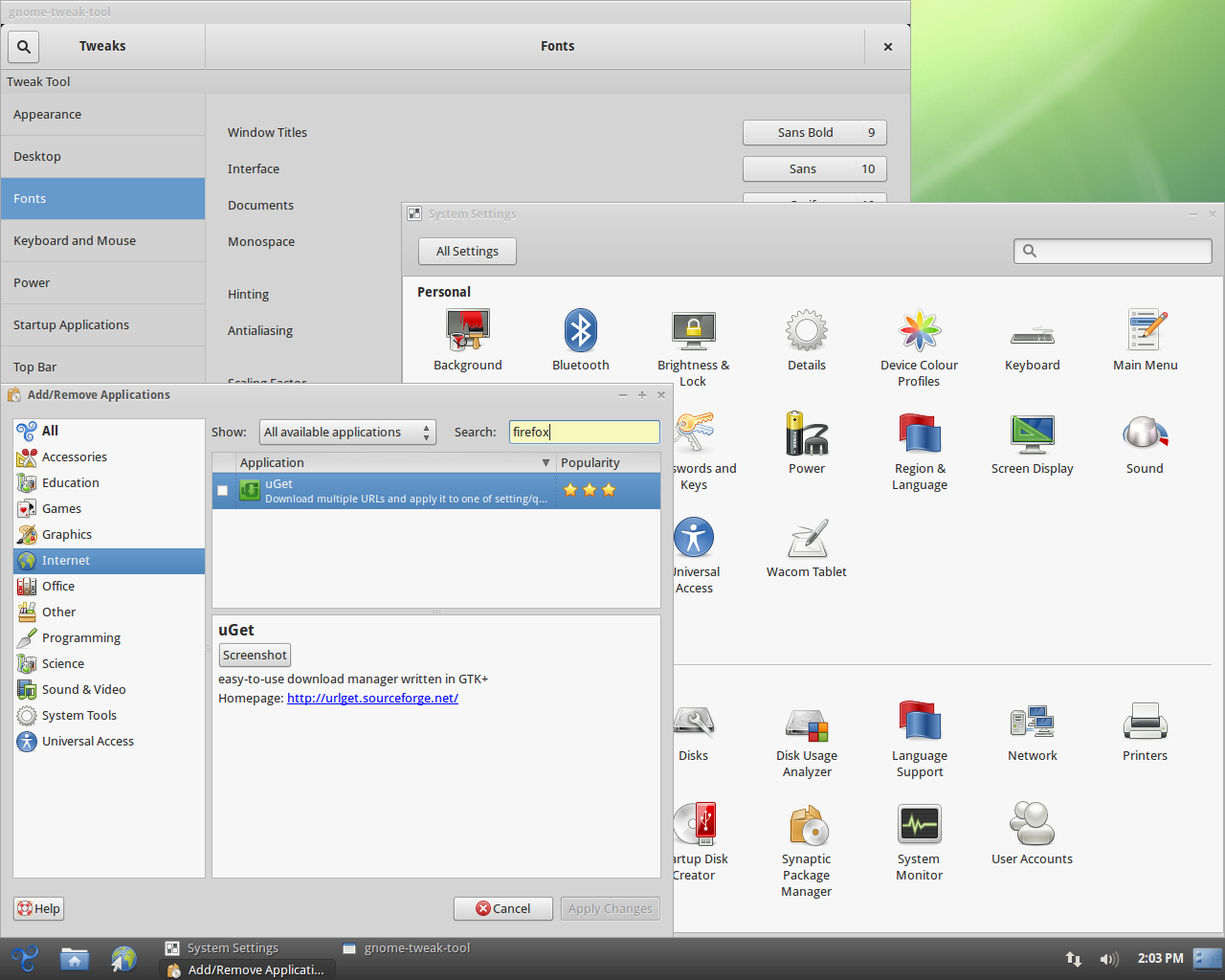Open Printers settings icon
1225x980 pixels.
click(1146, 722)
